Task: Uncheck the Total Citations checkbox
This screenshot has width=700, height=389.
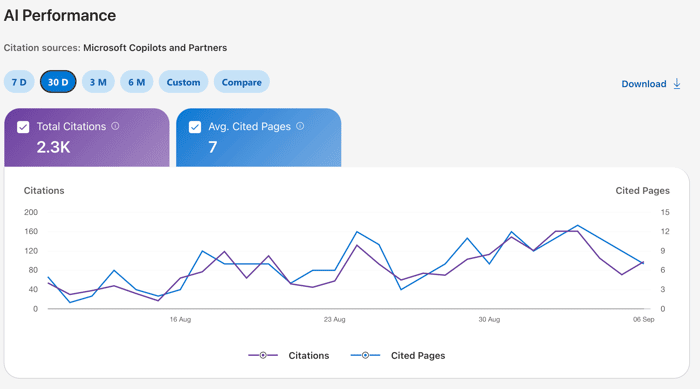Action: [23, 127]
